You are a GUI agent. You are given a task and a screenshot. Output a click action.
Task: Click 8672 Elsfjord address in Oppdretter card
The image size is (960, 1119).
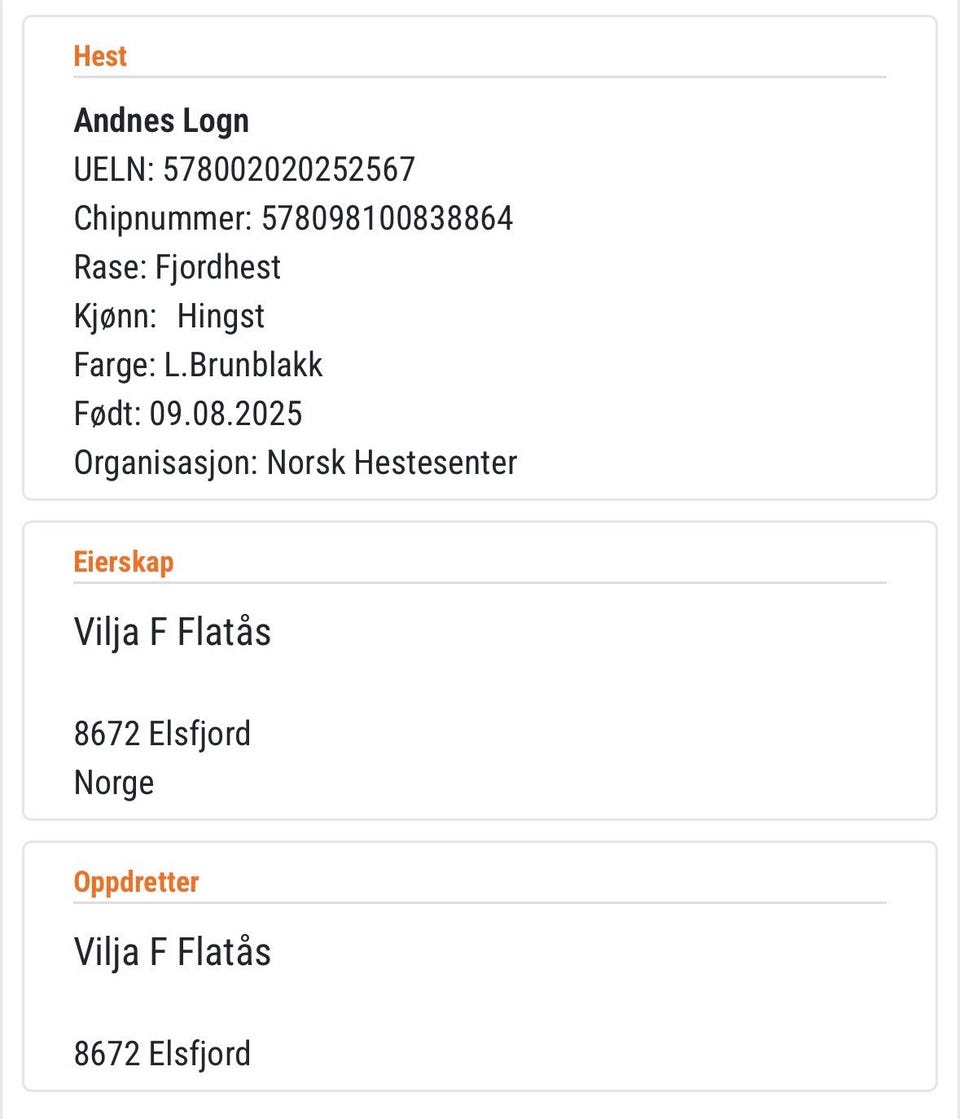162,1055
